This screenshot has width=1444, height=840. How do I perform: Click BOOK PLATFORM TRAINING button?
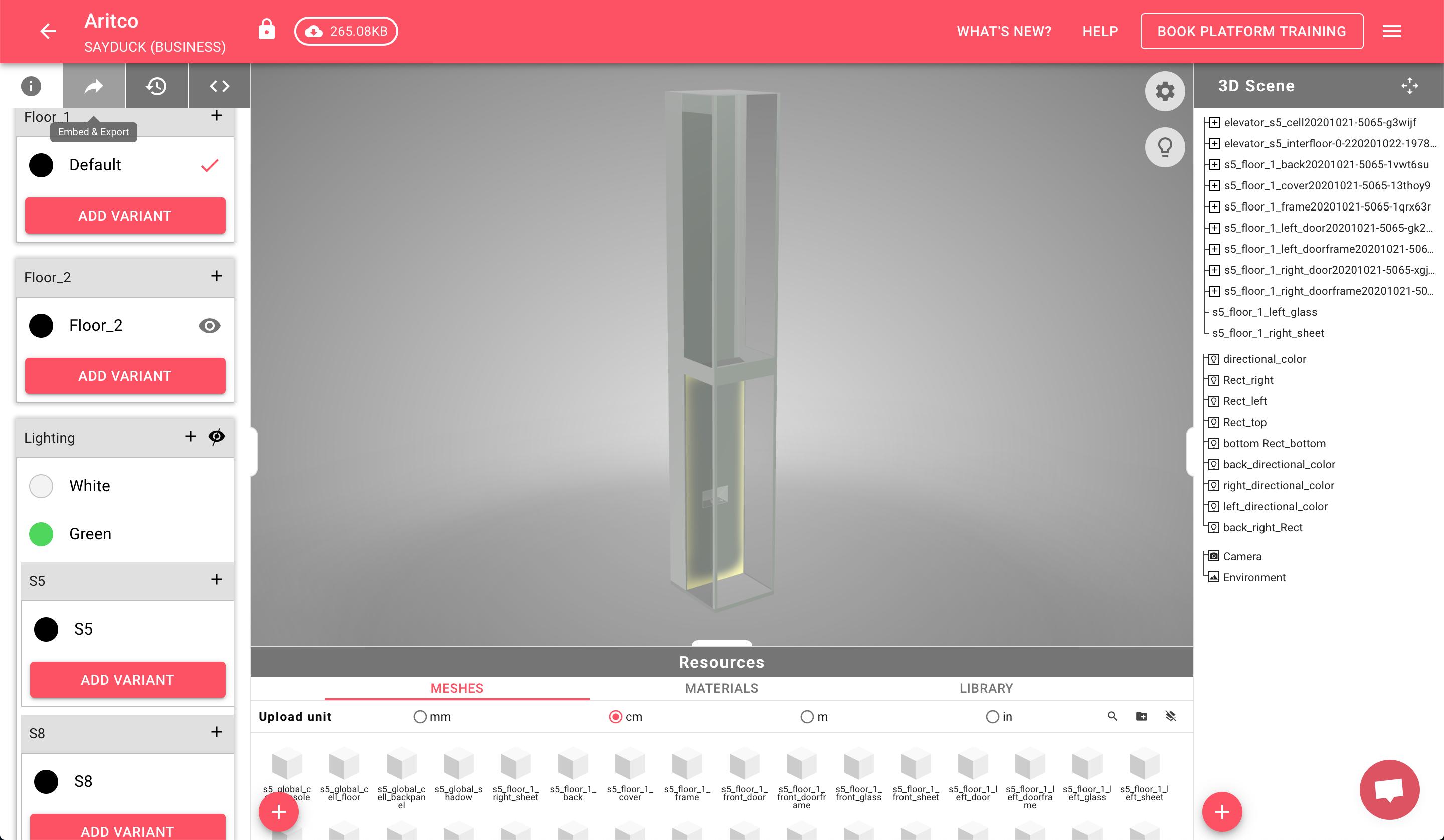tap(1251, 31)
